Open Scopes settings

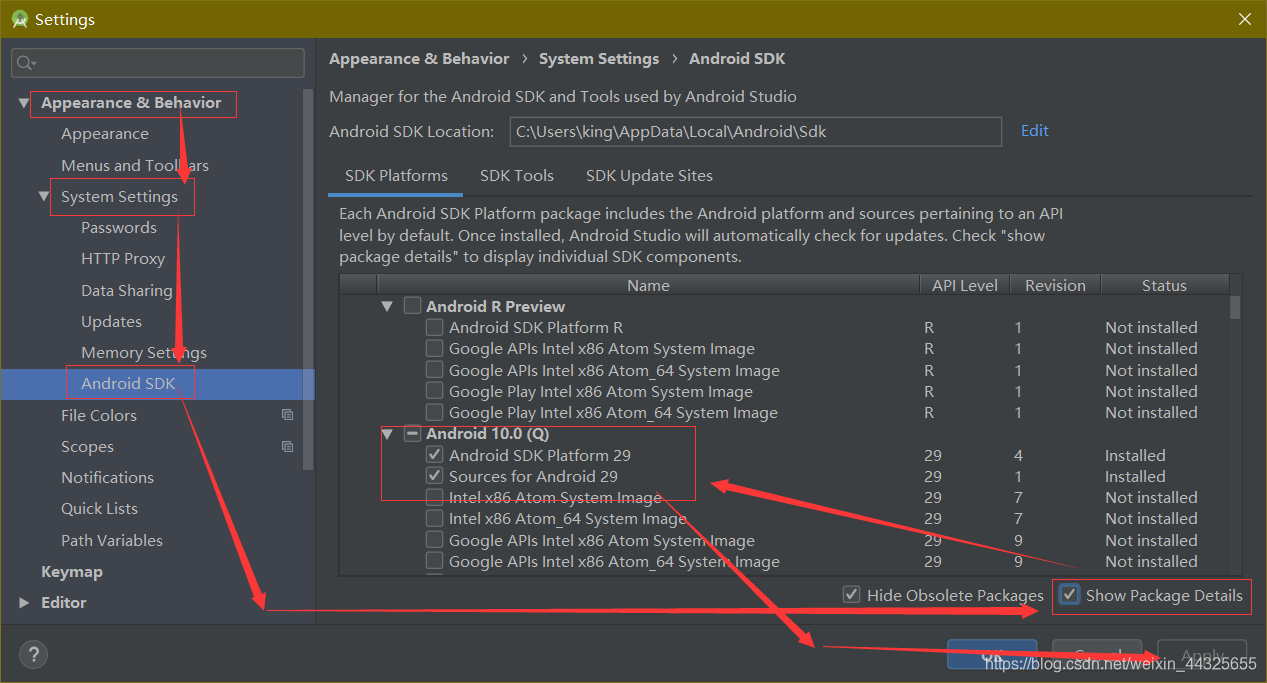pos(87,446)
